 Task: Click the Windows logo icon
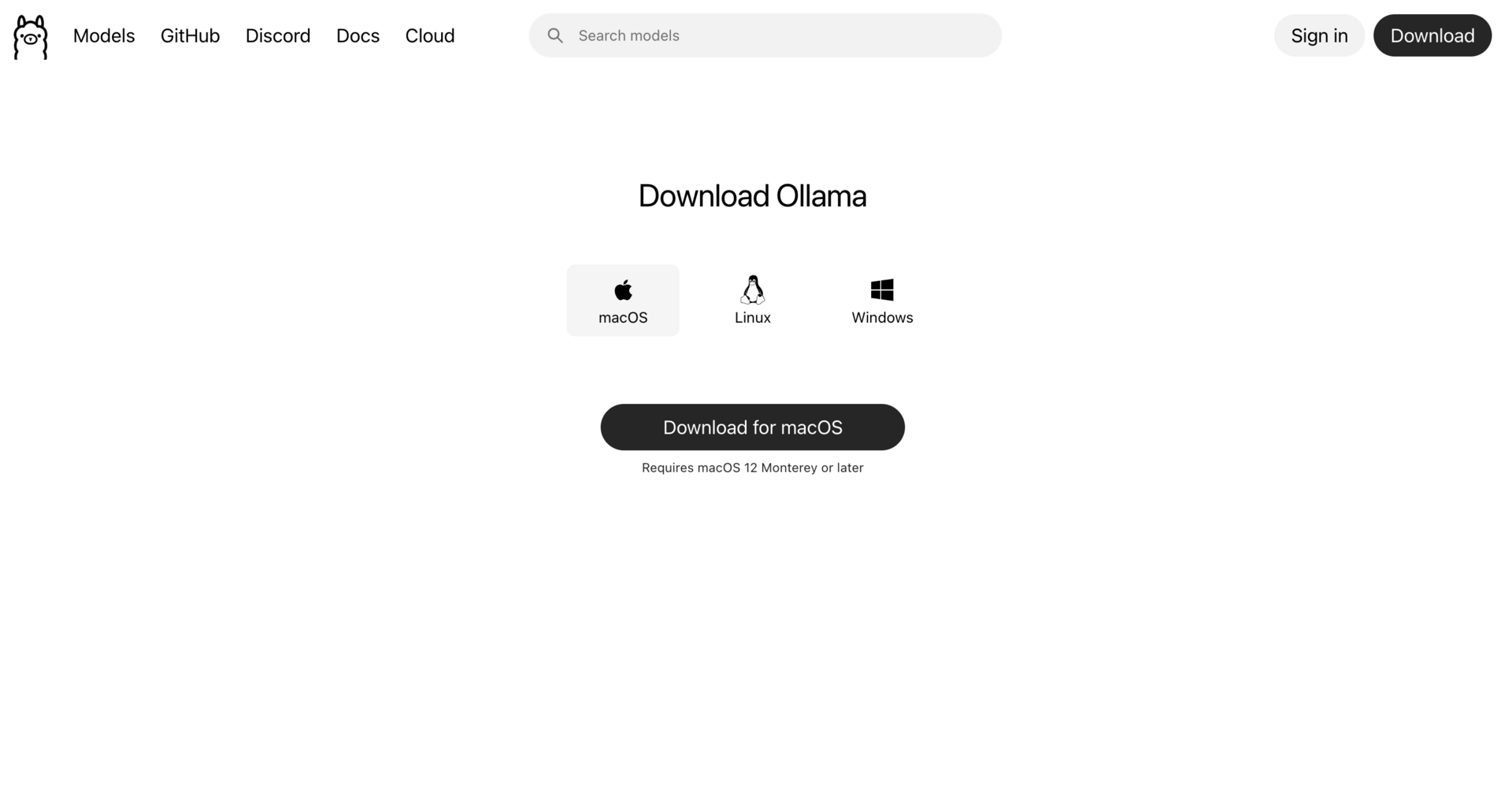coord(882,290)
